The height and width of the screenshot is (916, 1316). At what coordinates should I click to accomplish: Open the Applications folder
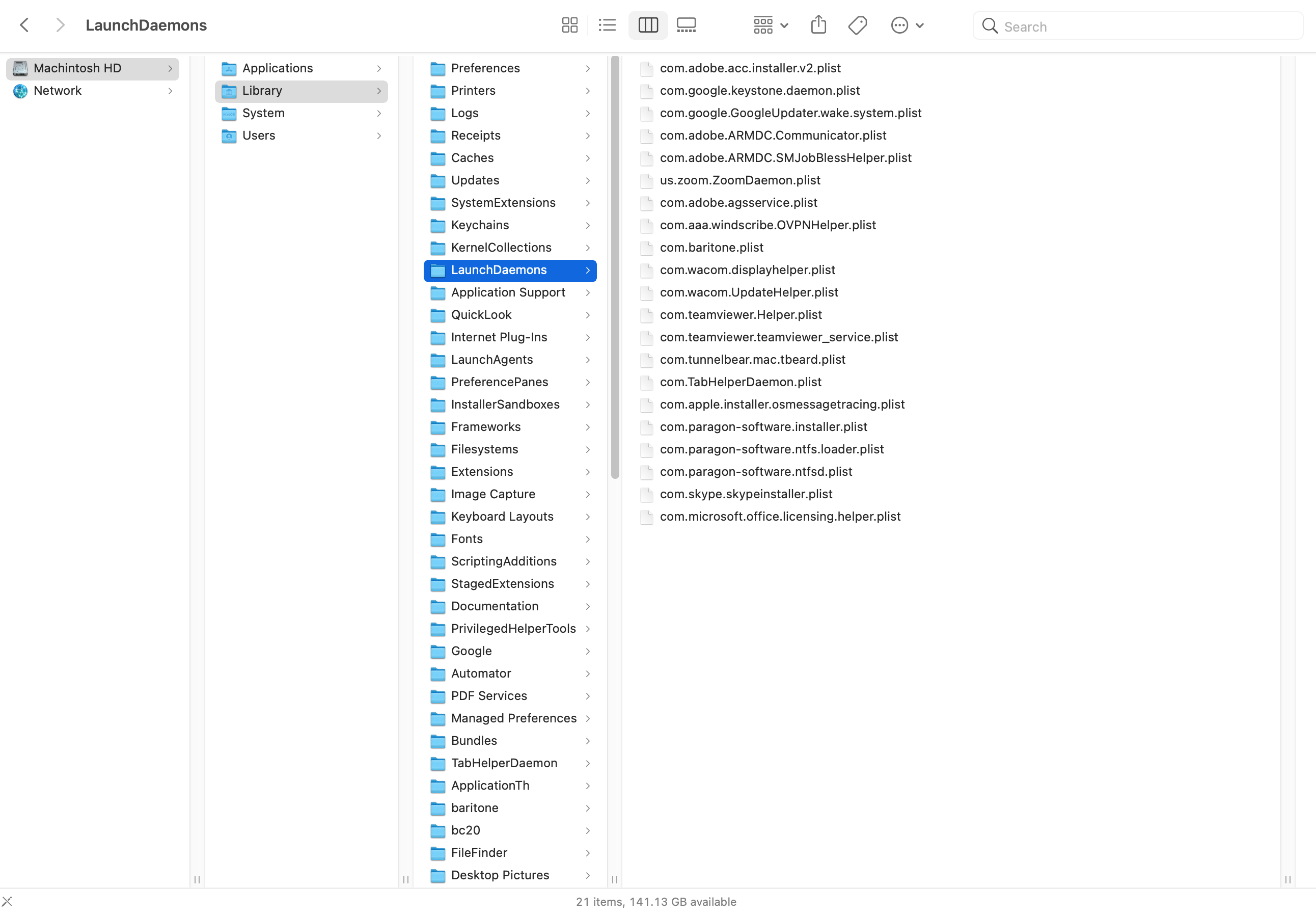click(278, 68)
